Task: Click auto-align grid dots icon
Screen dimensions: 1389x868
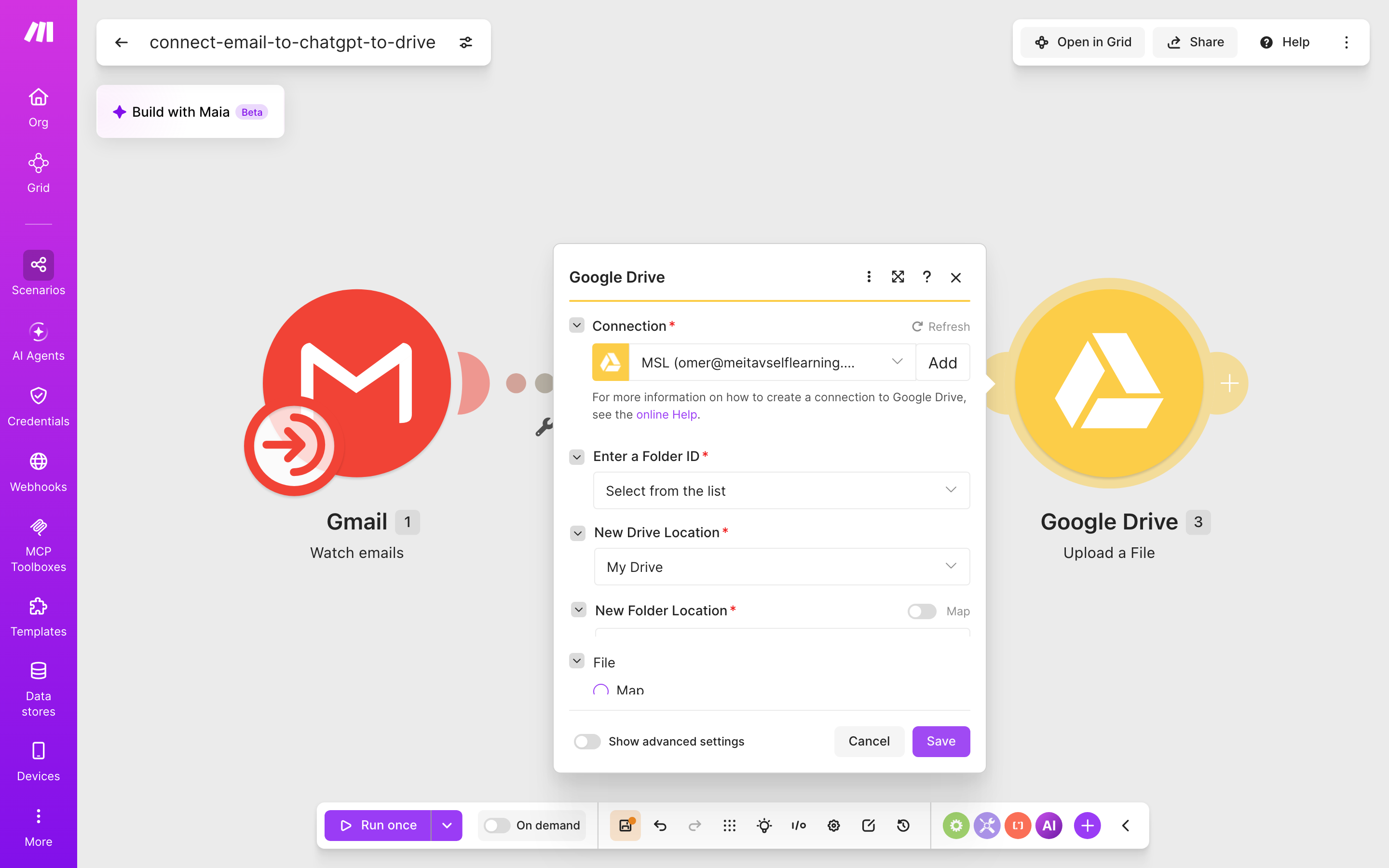Action: tap(730, 825)
